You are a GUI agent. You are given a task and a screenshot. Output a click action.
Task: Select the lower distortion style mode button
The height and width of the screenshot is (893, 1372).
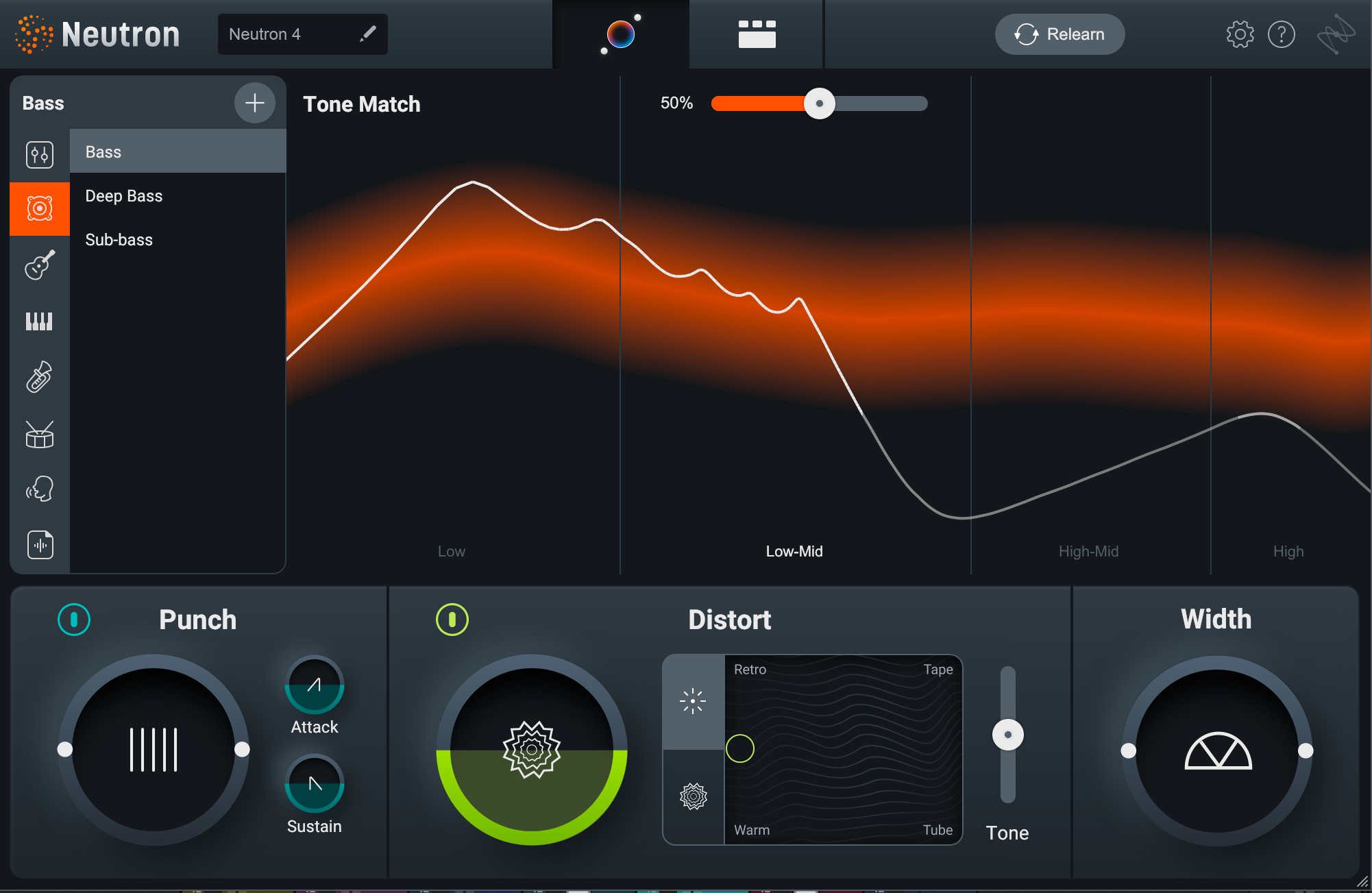click(x=693, y=796)
